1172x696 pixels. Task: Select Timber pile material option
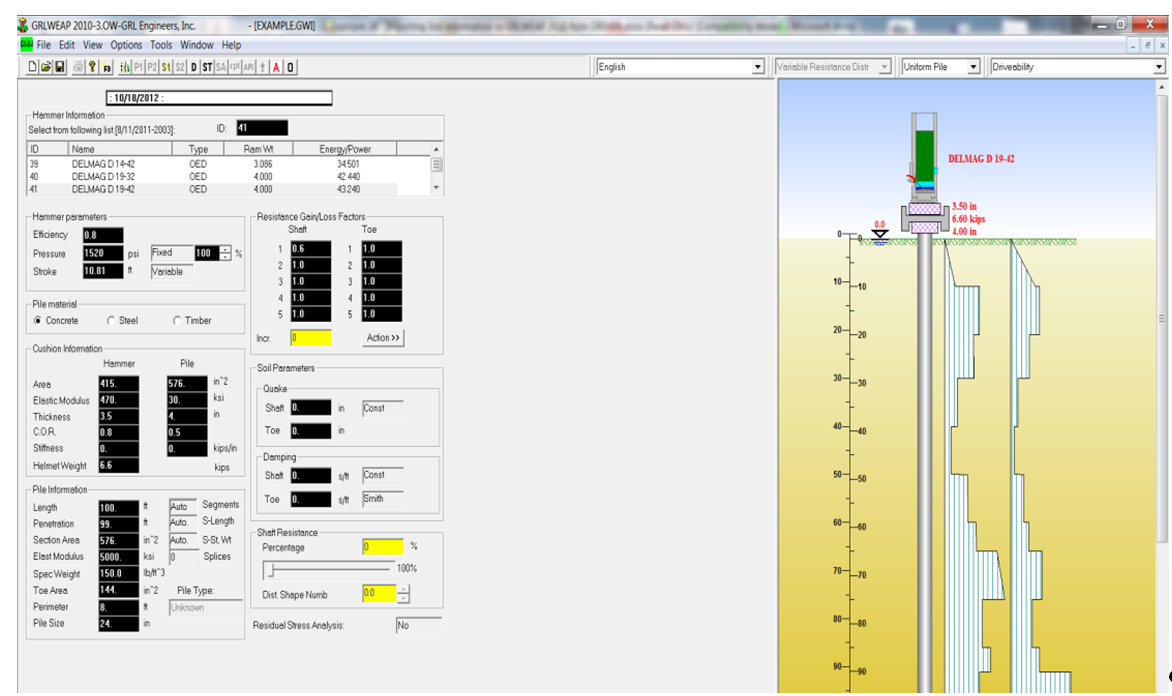[177, 321]
